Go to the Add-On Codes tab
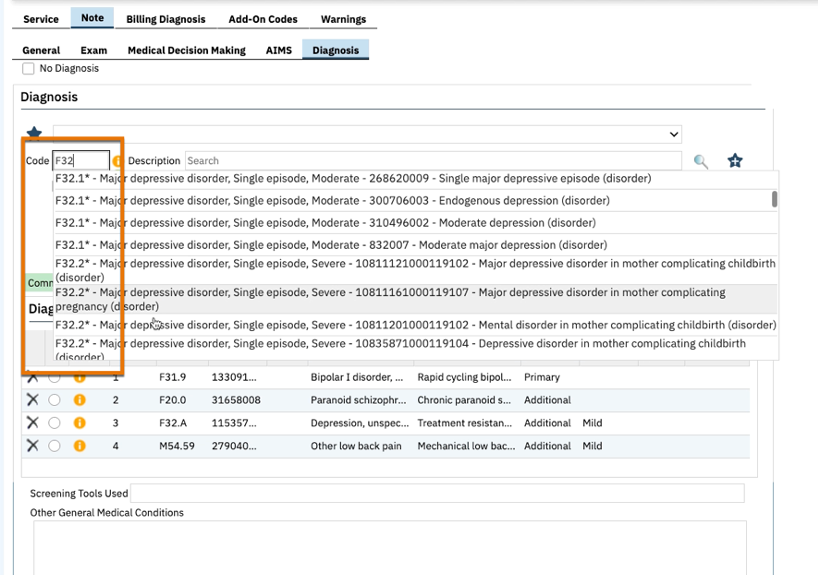The height and width of the screenshot is (575, 818). (263, 19)
